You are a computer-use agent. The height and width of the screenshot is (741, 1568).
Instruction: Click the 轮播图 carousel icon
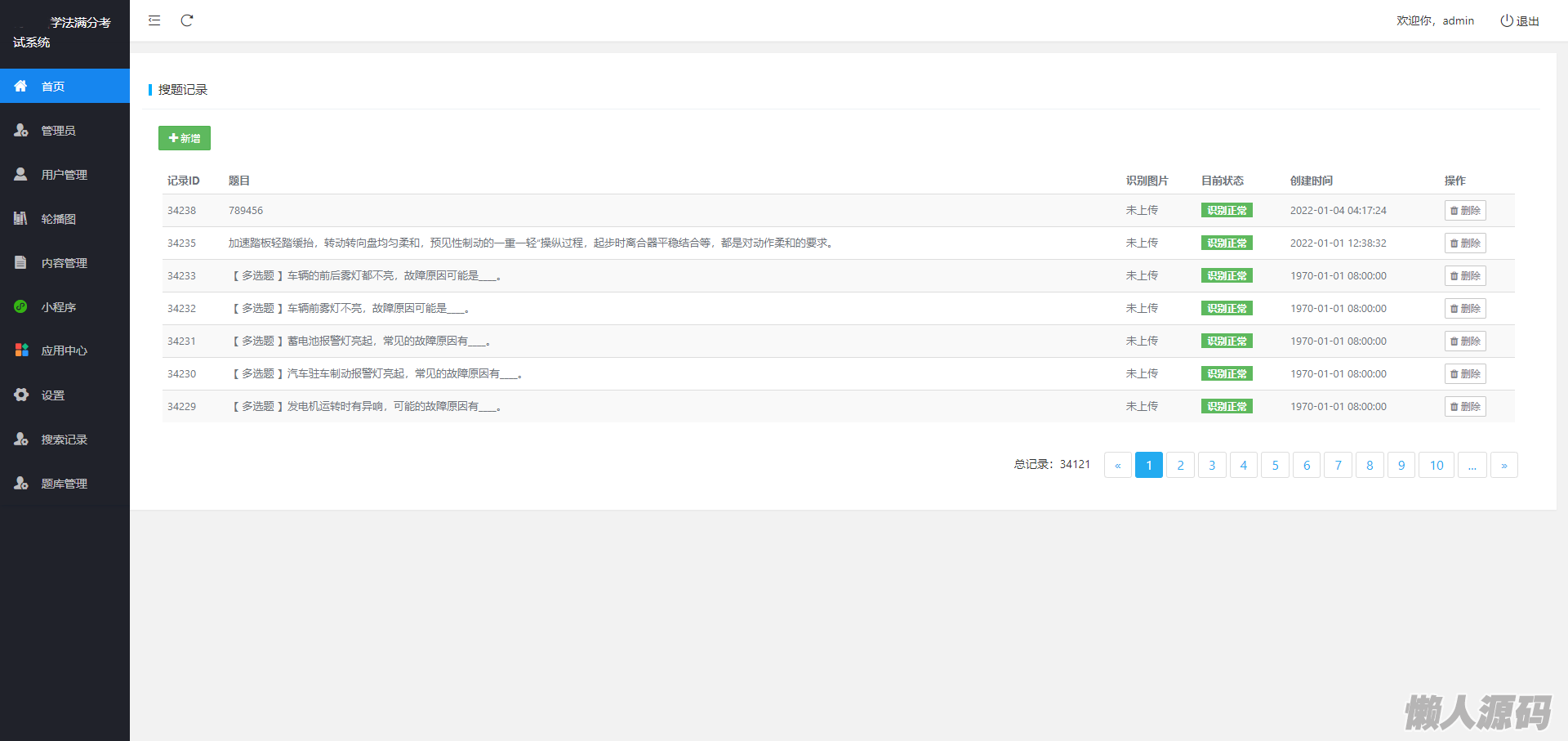pyautogui.click(x=21, y=218)
